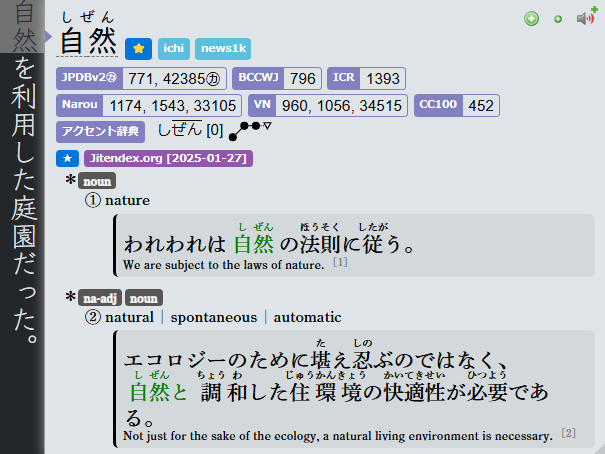Viewport: 605px width, 454px height.
Task: Click the CC100 frequency tag
Action: (438, 105)
